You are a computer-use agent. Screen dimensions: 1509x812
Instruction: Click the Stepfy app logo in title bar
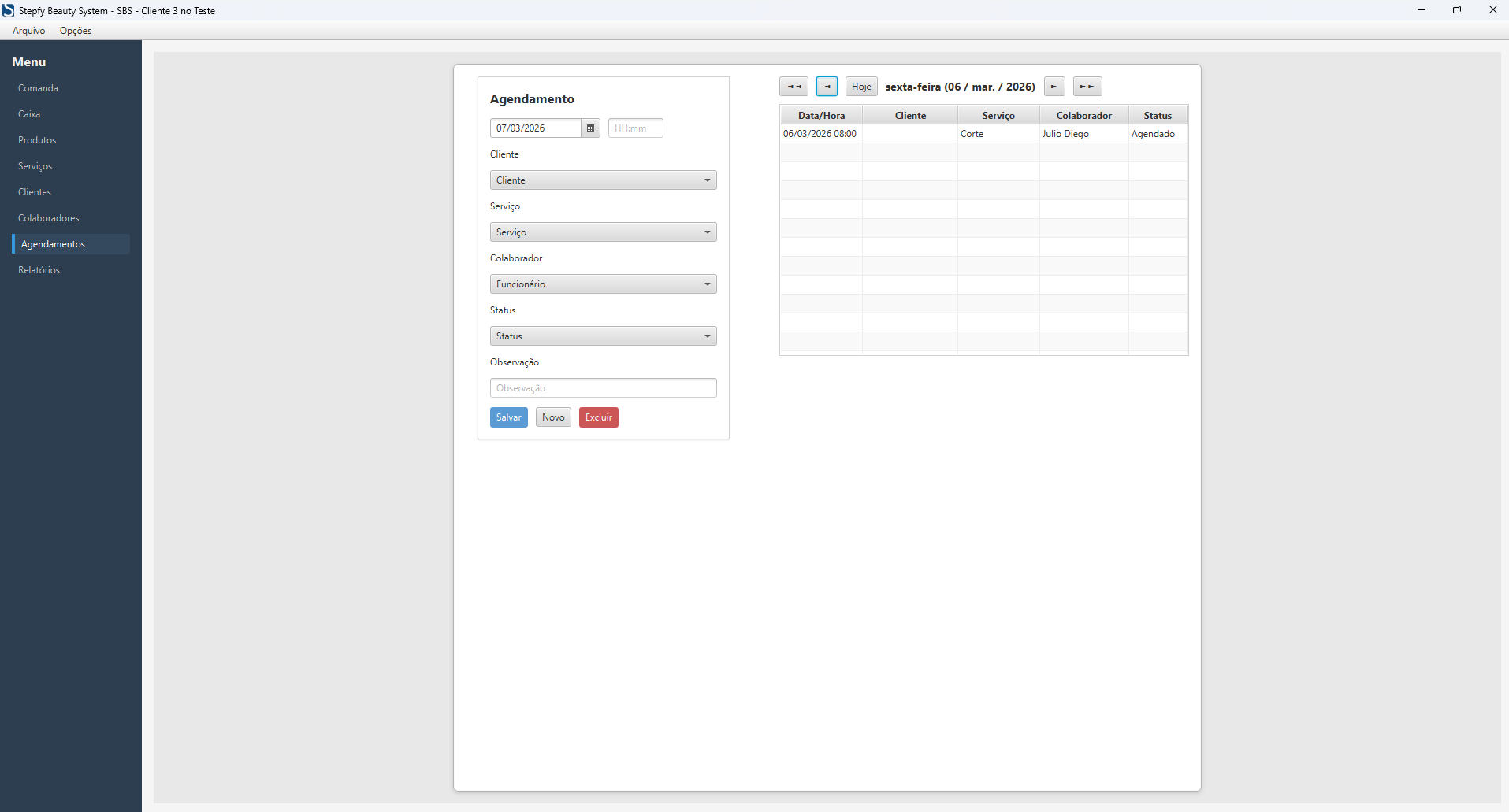pyautogui.click(x=9, y=10)
